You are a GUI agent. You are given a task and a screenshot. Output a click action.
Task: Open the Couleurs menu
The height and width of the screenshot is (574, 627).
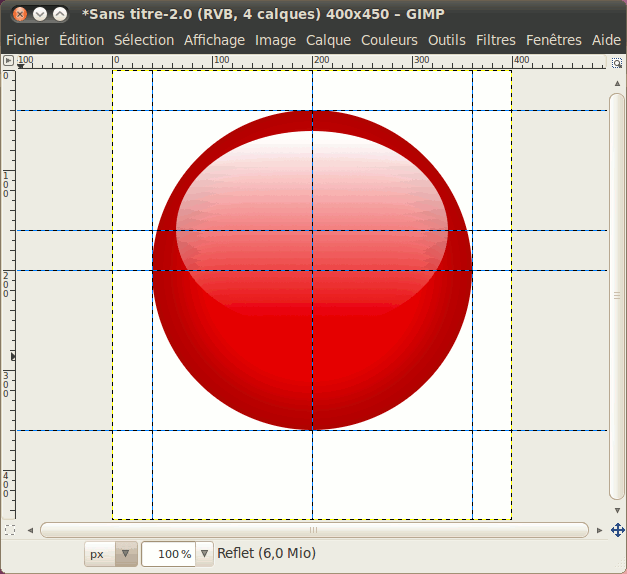pyautogui.click(x=390, y=40)
